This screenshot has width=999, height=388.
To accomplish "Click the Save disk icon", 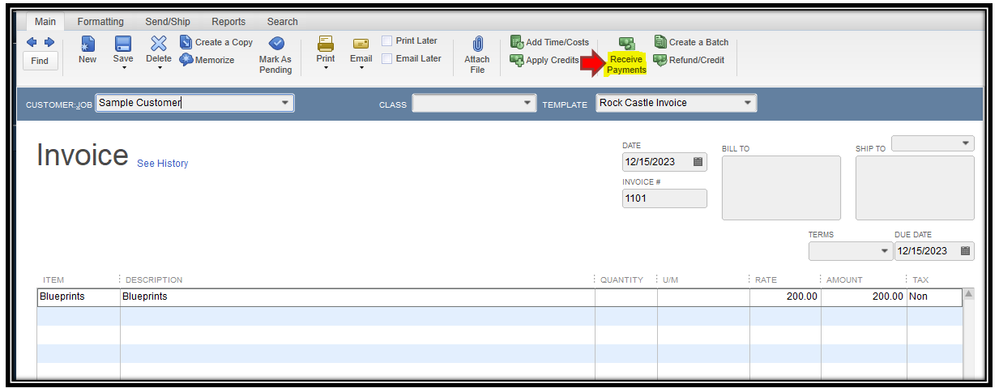I will click(x=123, y=44).
